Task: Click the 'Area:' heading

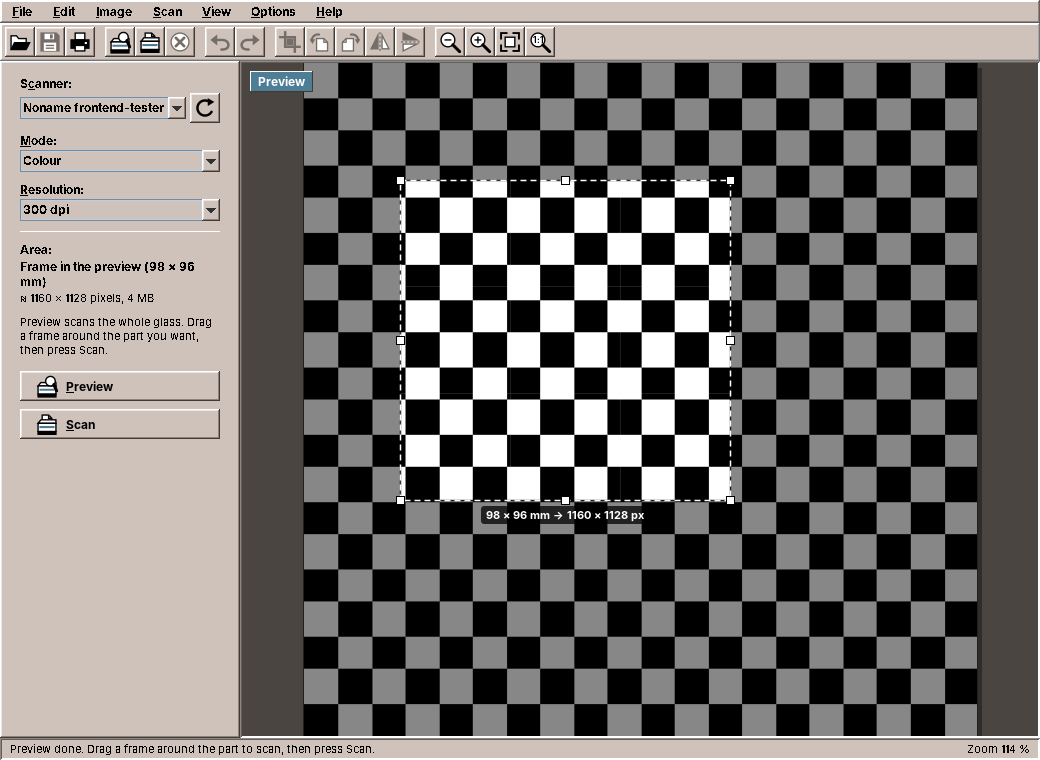Action: coord(36,250)
